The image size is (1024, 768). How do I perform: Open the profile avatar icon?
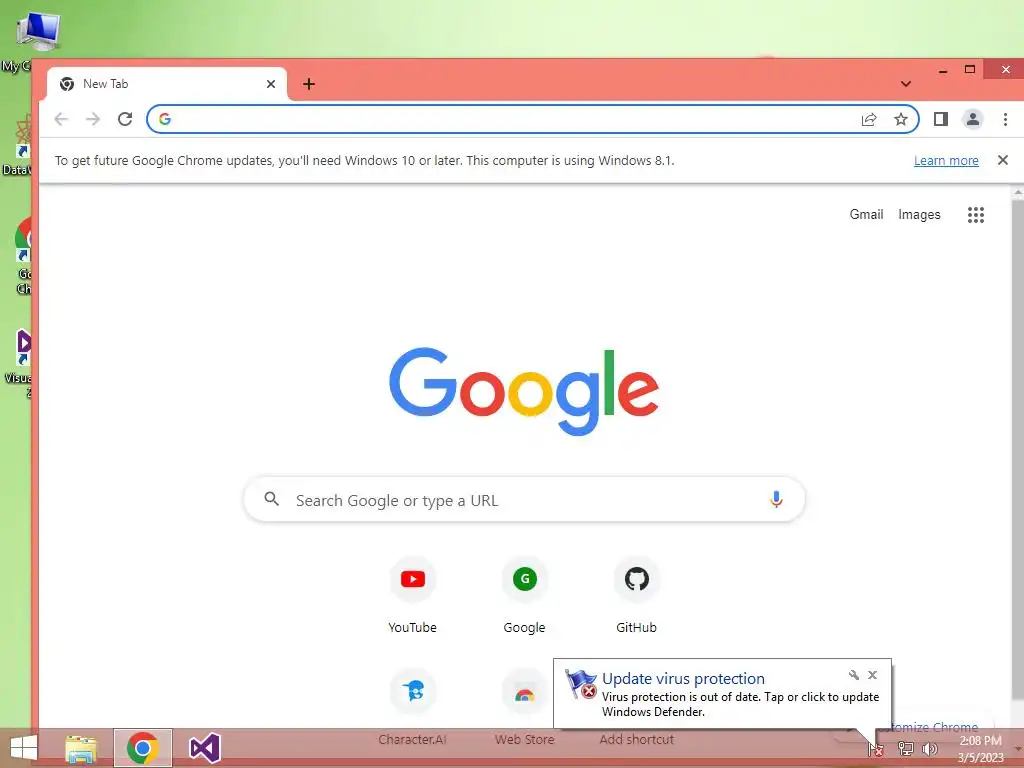click(972, 119)
